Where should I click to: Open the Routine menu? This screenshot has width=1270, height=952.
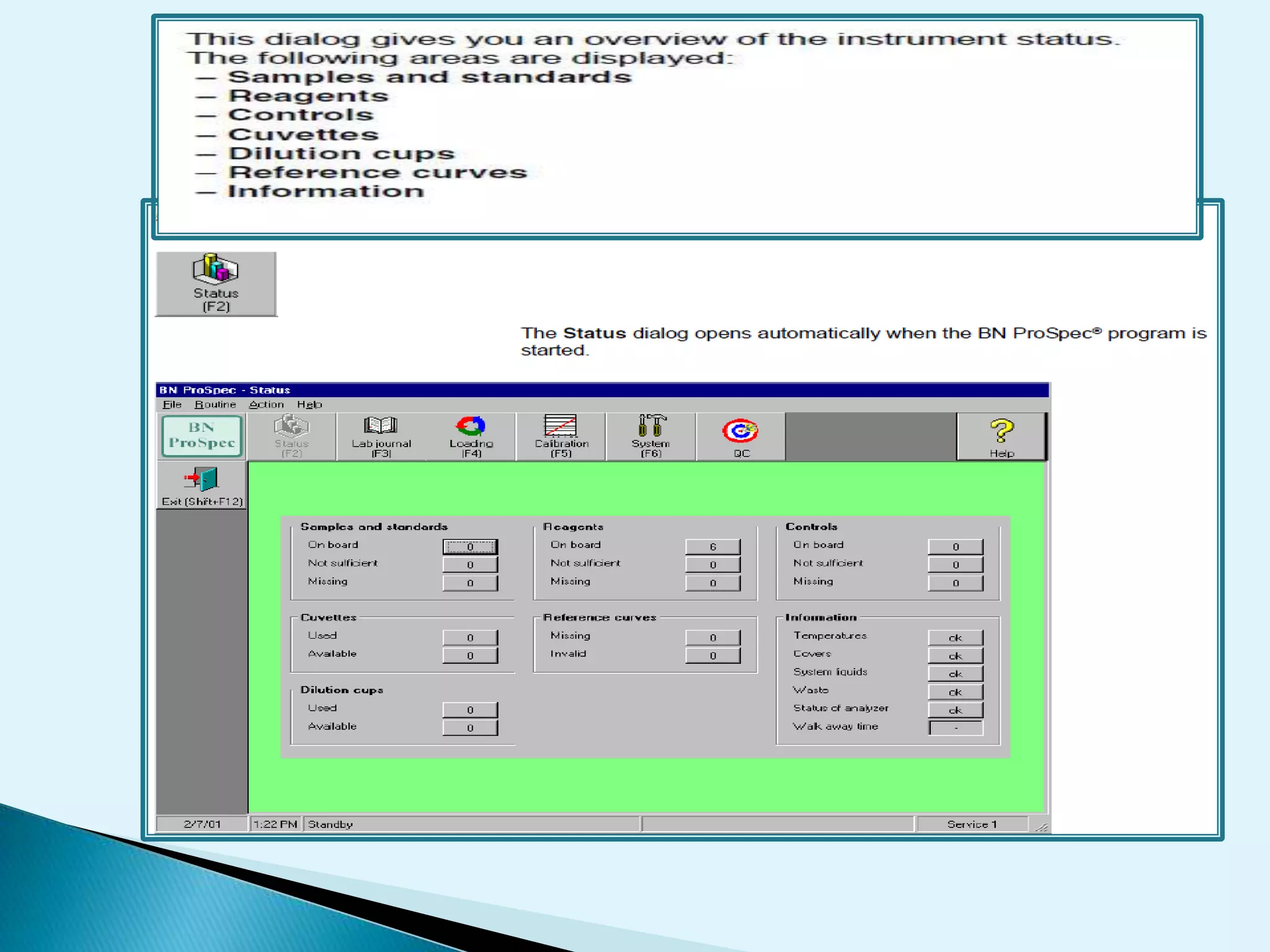(x=215, y=405)
